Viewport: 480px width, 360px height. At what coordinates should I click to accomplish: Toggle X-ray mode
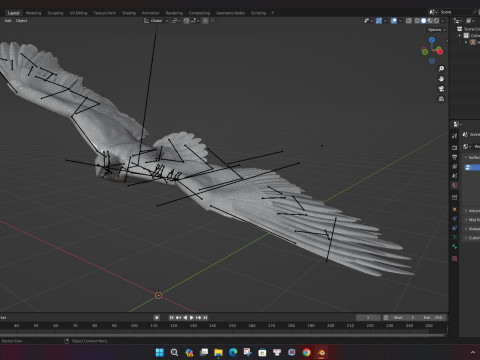point(409,21)
